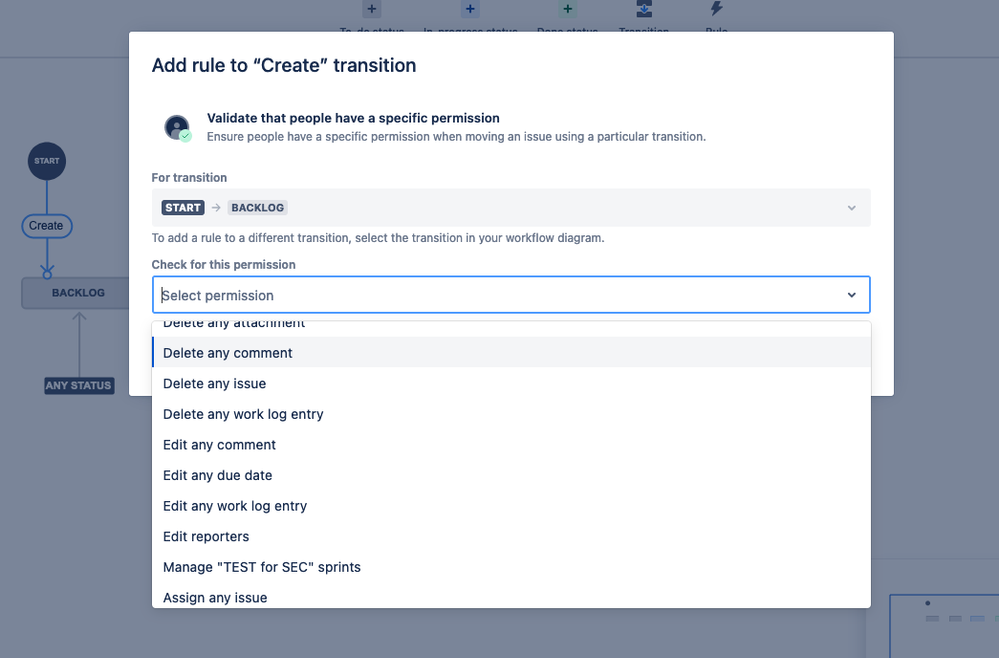
Task: Click the "Delete any attachment" partially visible option
Action: point(511,329)
